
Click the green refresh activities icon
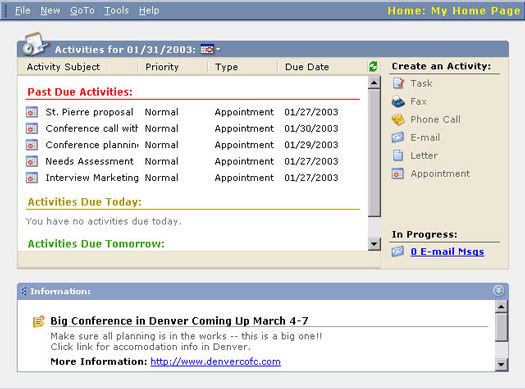[x=373, y=66]
